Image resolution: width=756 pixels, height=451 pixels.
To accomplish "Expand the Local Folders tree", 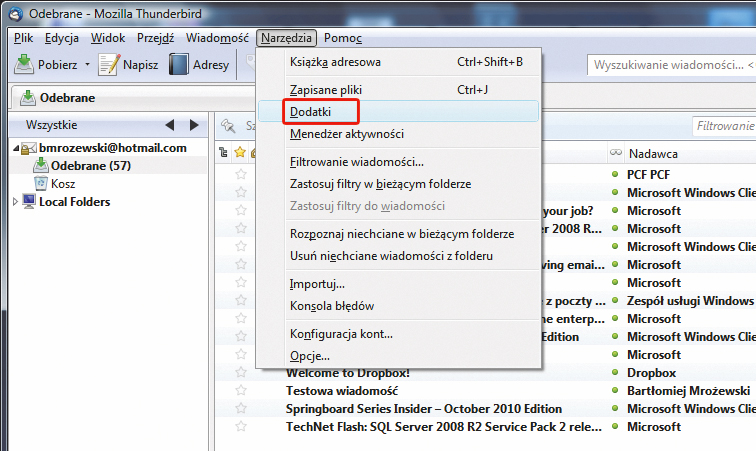I will [x=14, y=202].
